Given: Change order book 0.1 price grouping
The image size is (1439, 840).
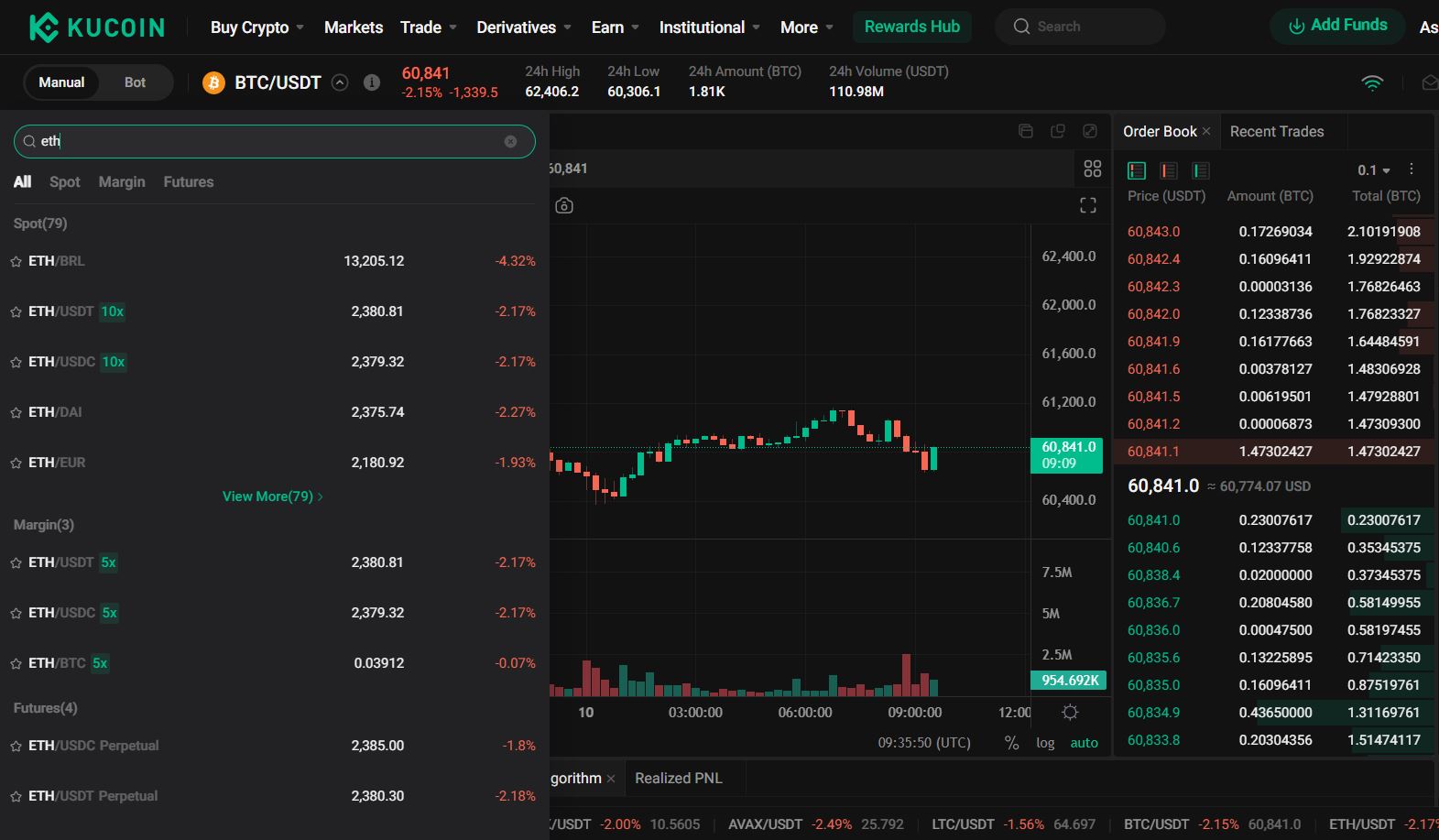Looking at the screenshot, I should 1374,170.
